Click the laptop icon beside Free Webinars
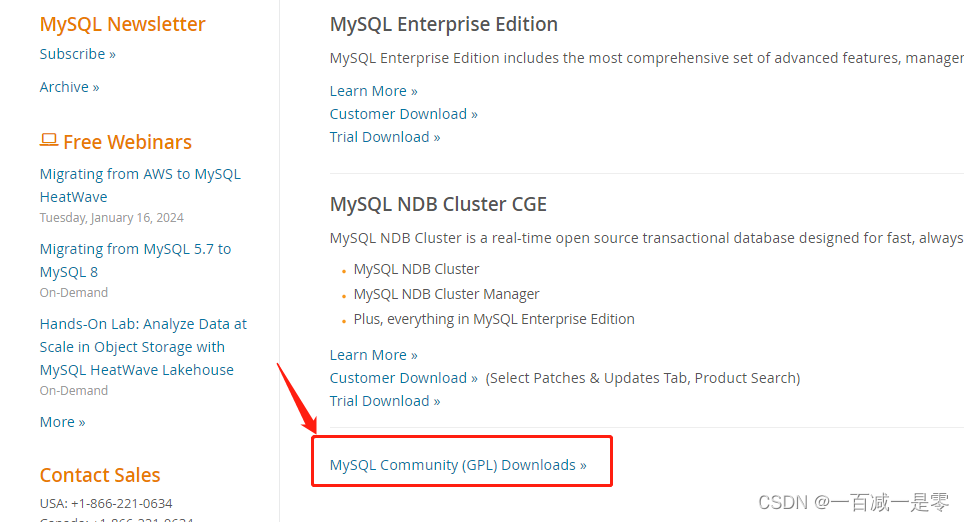The width and height of the screenshot is (964, 522). 49,140
